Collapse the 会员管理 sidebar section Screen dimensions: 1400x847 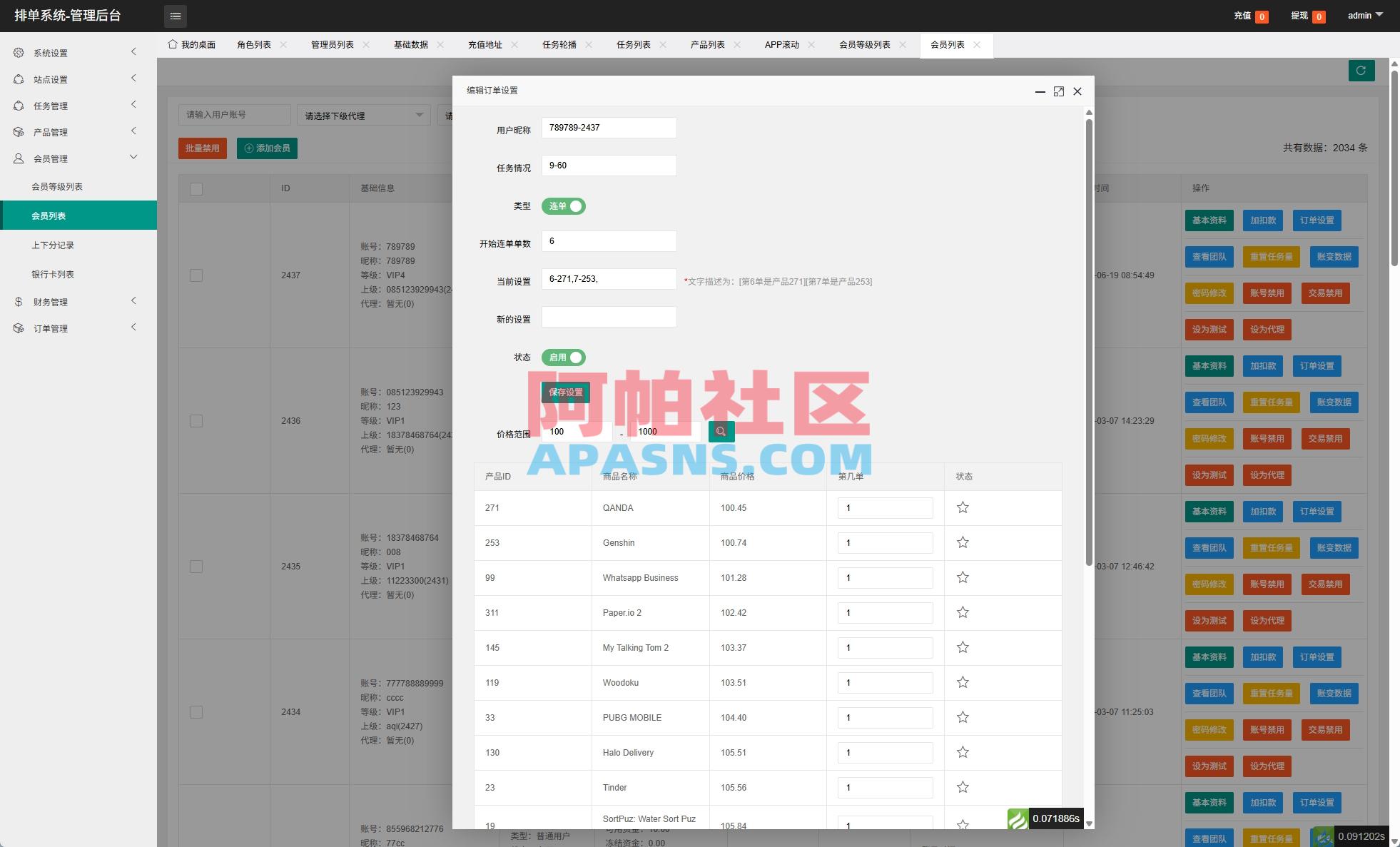tap(133, 157)
